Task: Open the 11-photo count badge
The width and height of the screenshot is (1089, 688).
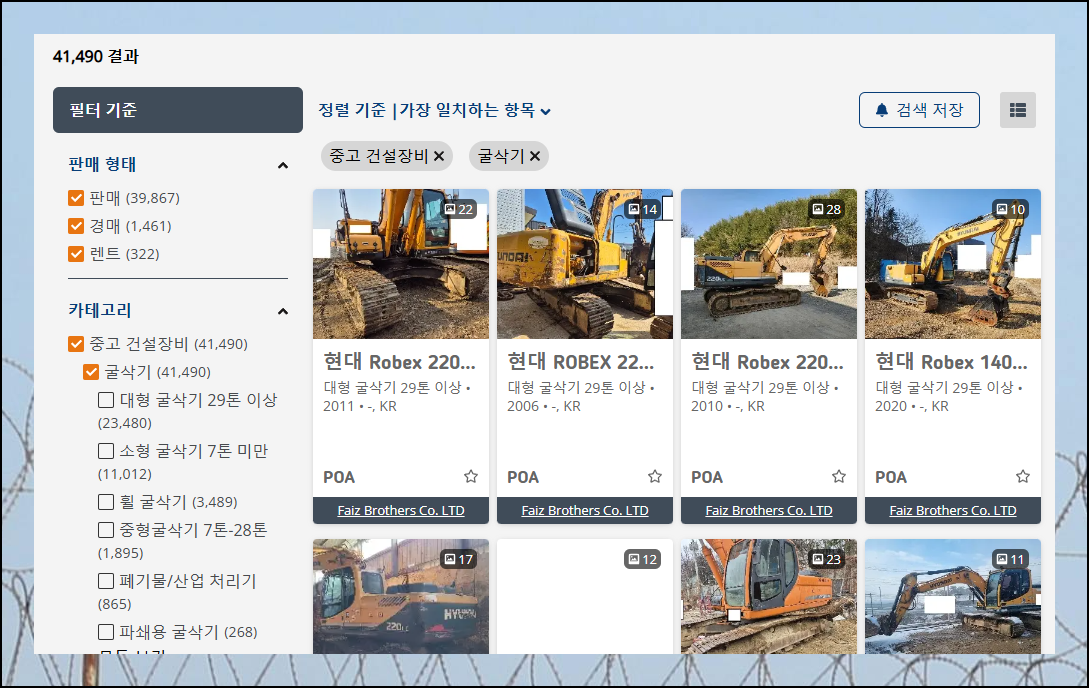Action: point(1011,559)
